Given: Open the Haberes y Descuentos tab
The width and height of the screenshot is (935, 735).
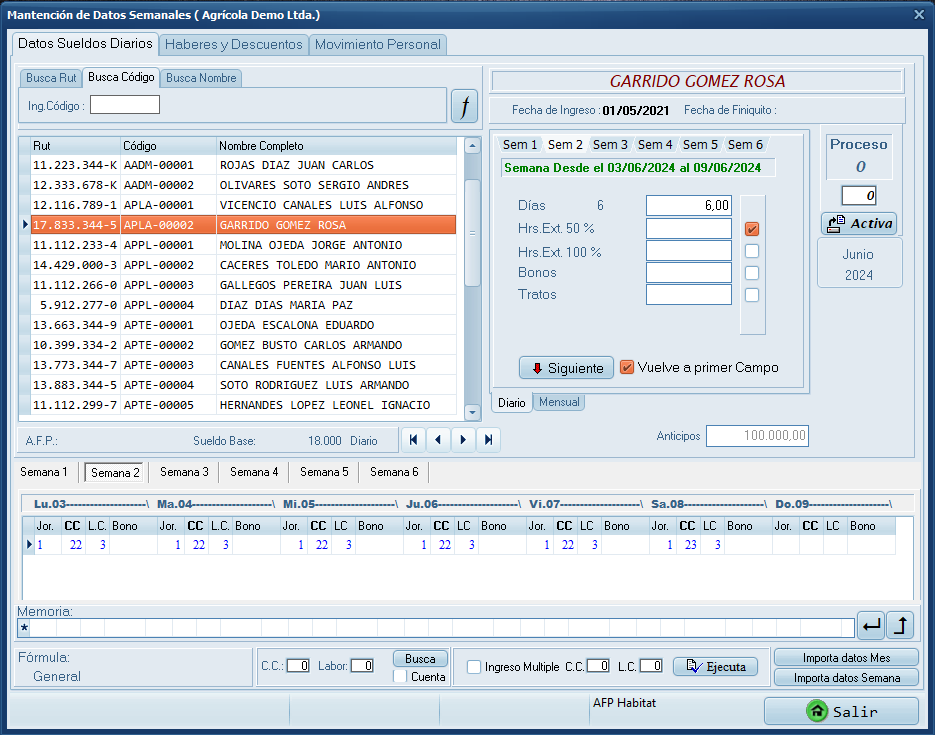Looking at the screenshot, I should coord(234,45).
